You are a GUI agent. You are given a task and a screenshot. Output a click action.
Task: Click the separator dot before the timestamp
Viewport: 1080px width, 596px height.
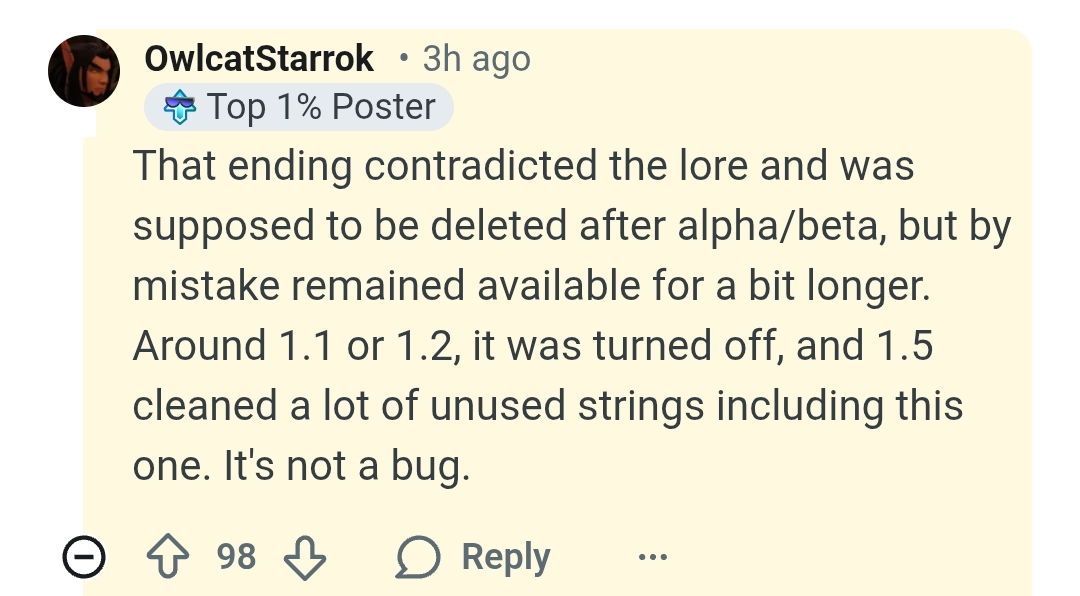coord(404,59)
